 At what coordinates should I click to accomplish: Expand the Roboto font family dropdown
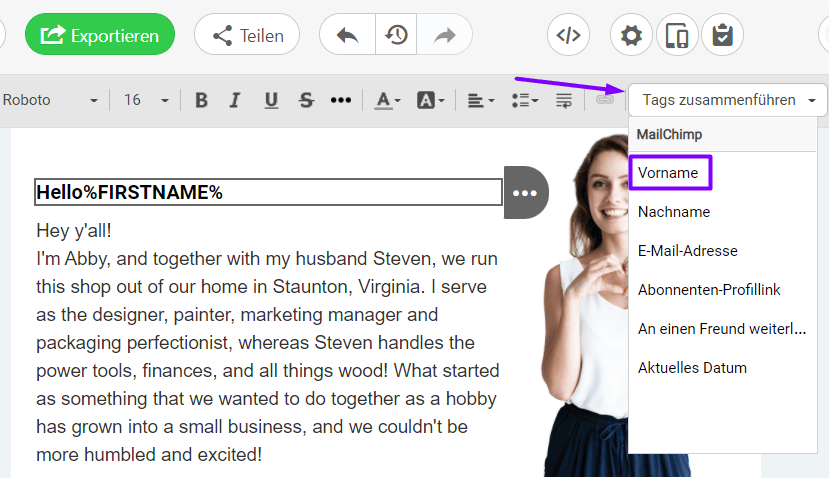pyautogui.click(x=52, y=100)
